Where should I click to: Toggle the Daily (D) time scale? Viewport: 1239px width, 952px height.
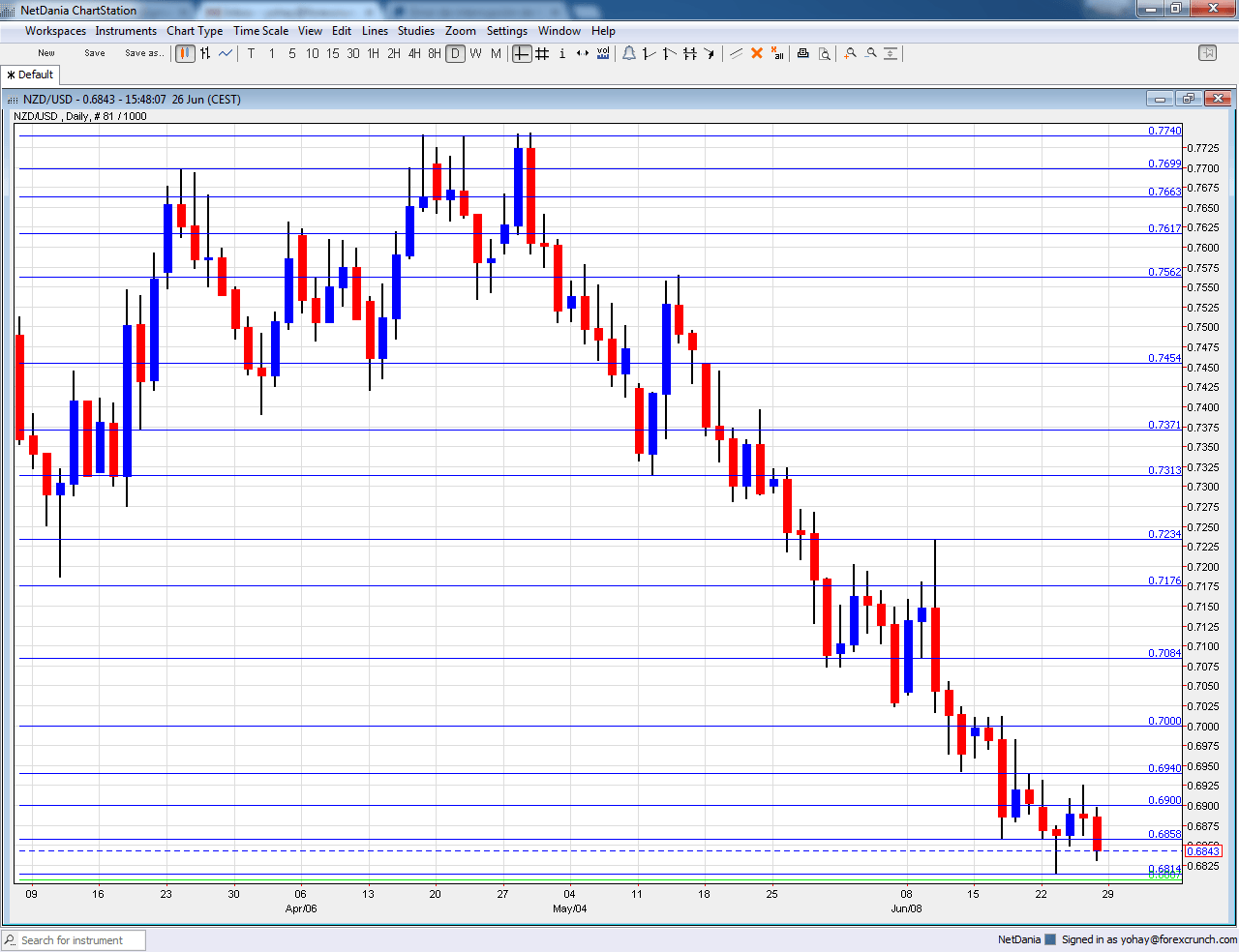coord(455,53)
